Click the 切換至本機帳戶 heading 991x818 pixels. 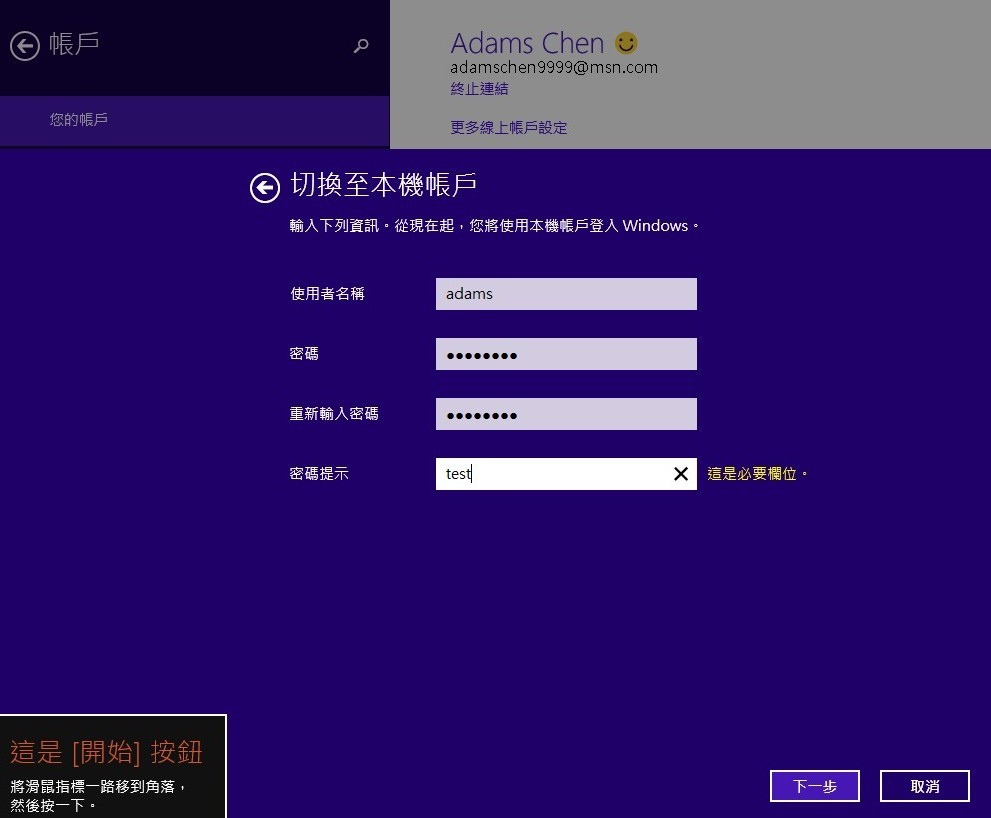(x=383, y=185)
